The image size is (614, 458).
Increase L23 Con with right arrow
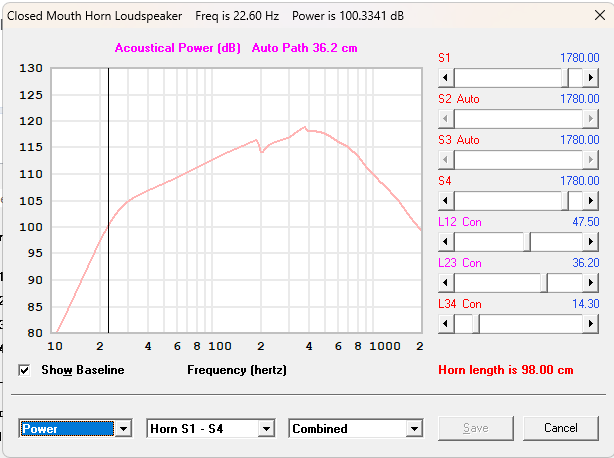pos(591,283)
